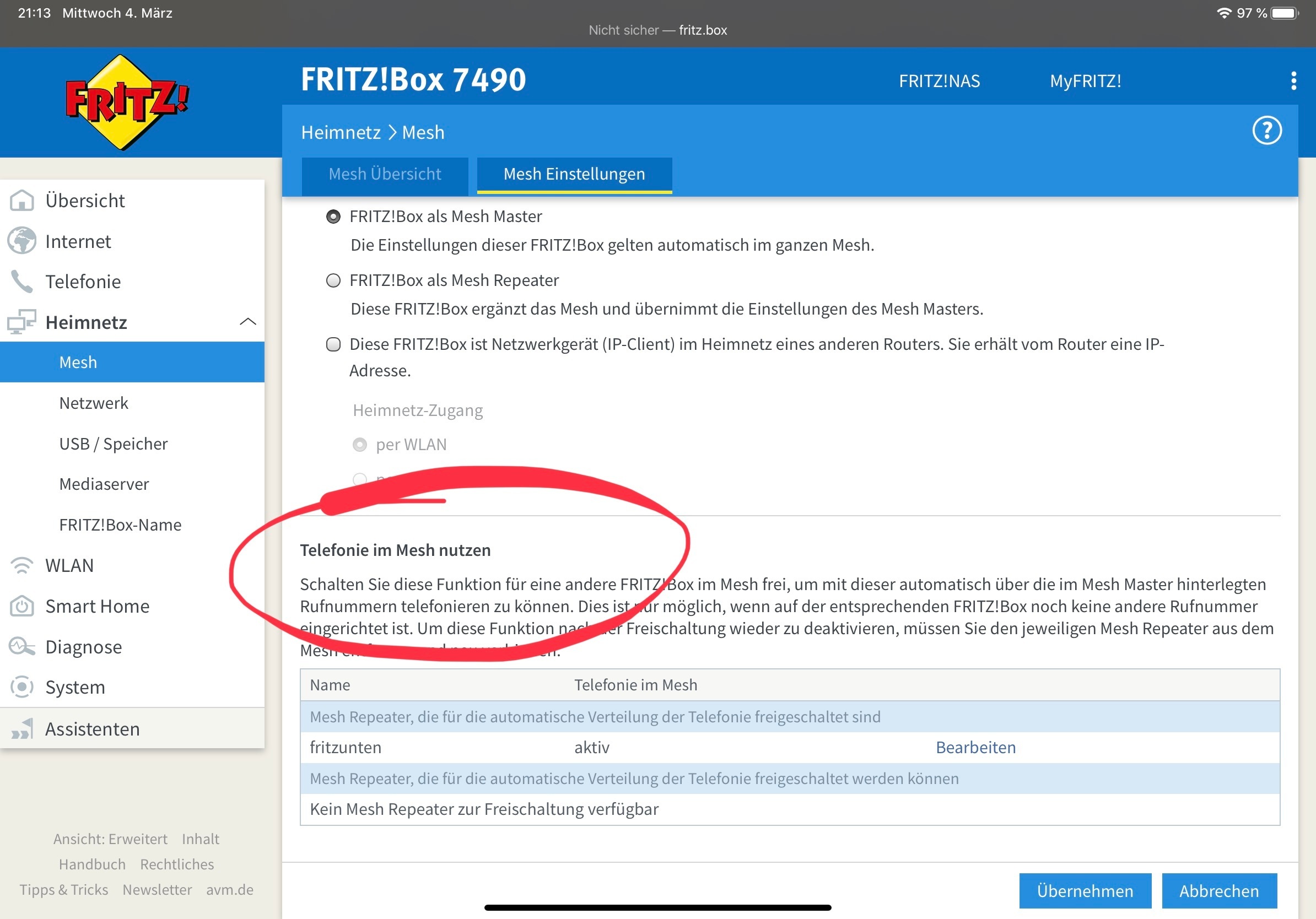The width and height of the screenshot is (1316, 919).
Task: Click the Übernehmen button
Action: pyautogui.click(x=1085, y=891)
